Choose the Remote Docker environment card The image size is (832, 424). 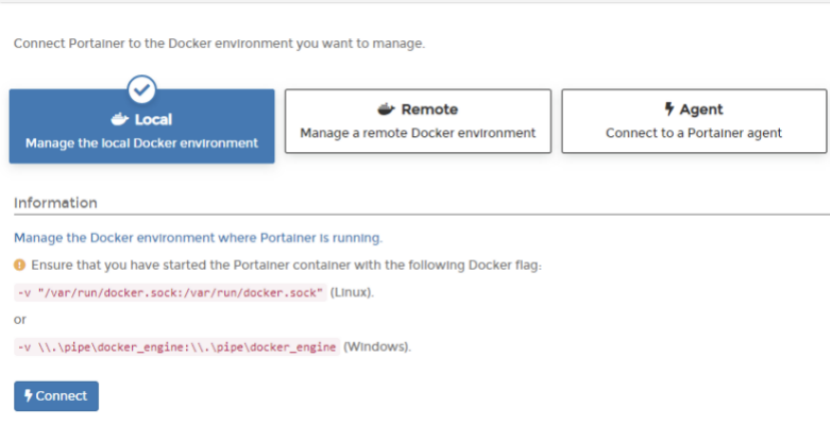coord(418,121)
